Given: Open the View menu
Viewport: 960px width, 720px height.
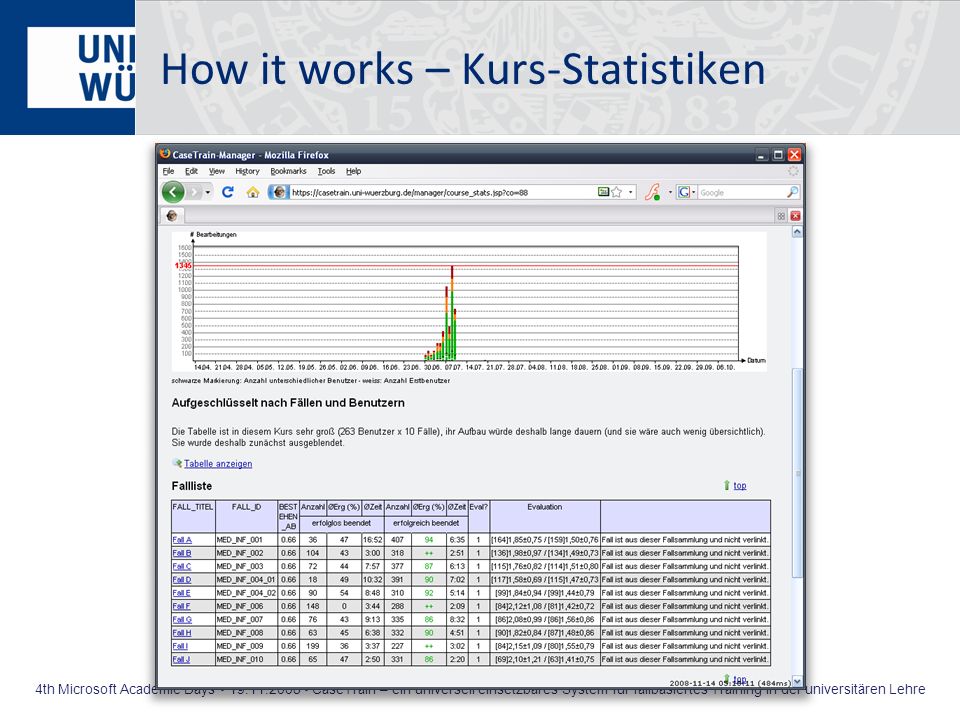Looking at the screenshot, I should [x=217, y=171].
